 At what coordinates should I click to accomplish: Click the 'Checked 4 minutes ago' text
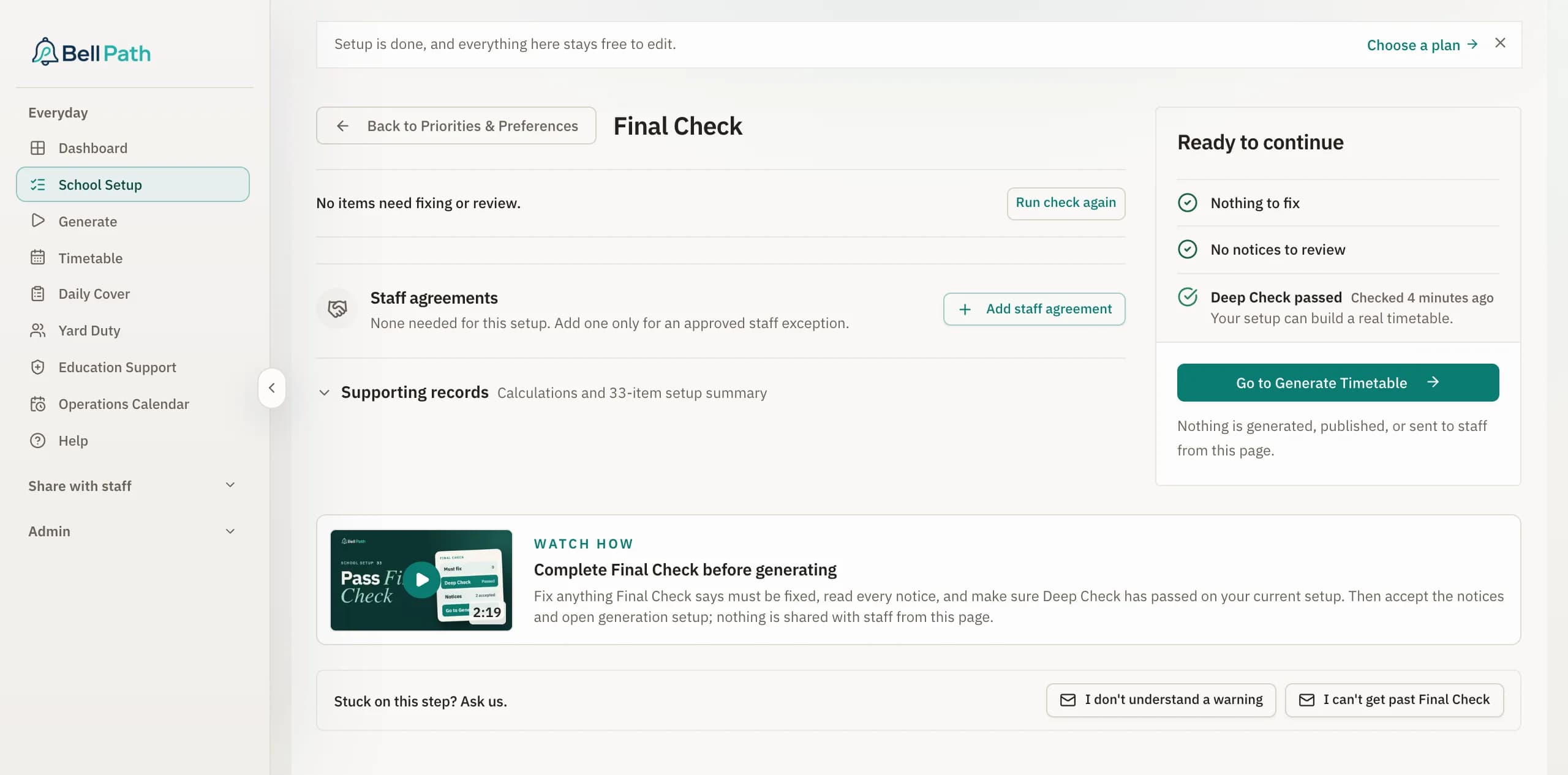(1422, 298)
